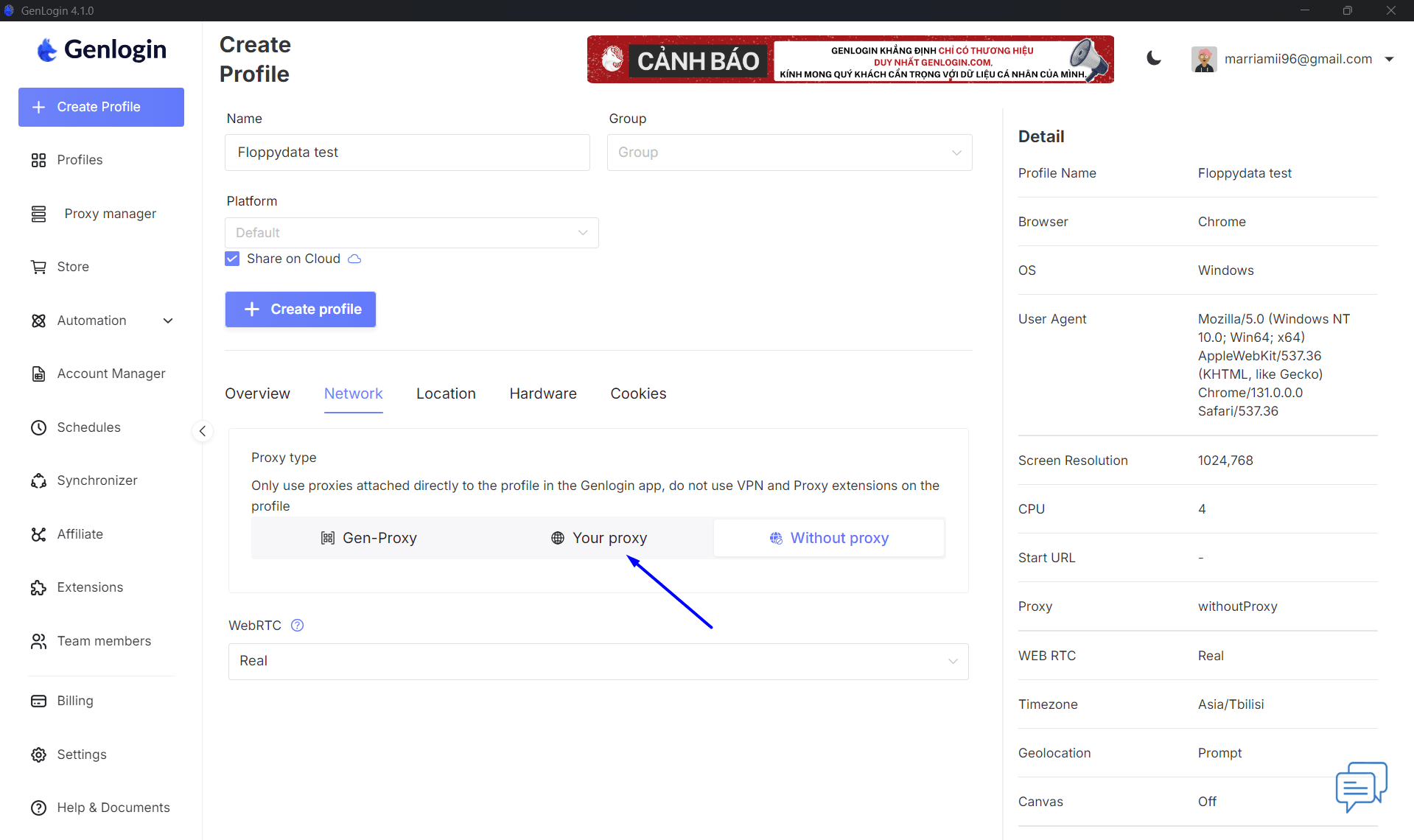Collapse the sidebar with the arrow button

pyautogui.click(x=203, y=431)
